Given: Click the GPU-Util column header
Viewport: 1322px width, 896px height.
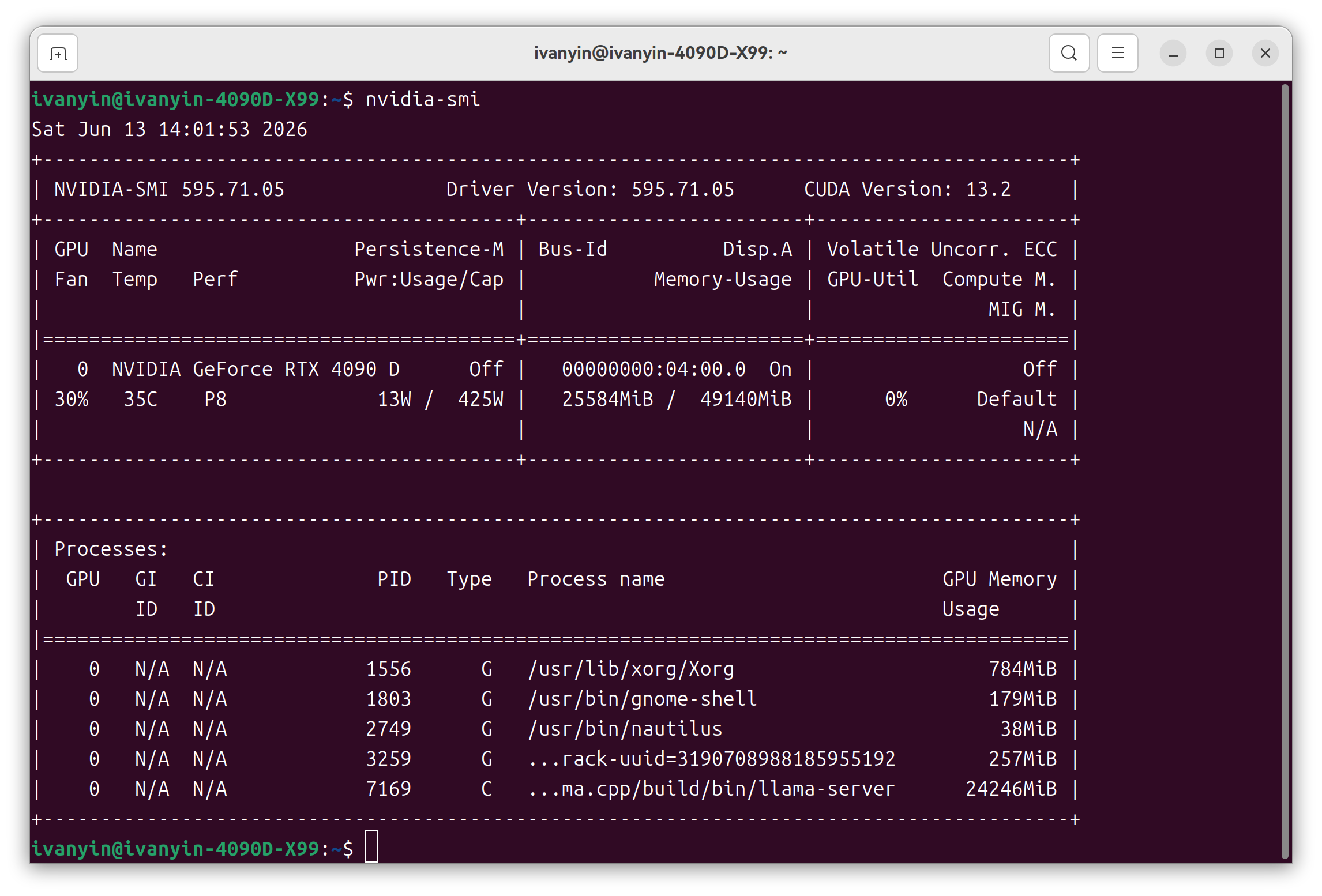Looking at the screenshot, I should tap(873, 279).
